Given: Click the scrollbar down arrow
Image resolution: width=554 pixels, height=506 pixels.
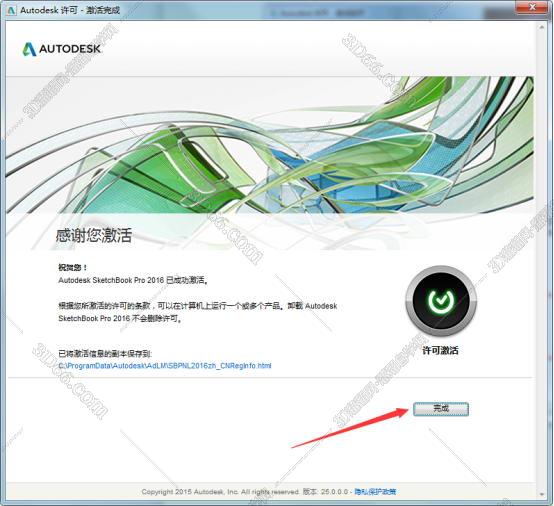Looking at the screenshot, I should click(542, 494).
